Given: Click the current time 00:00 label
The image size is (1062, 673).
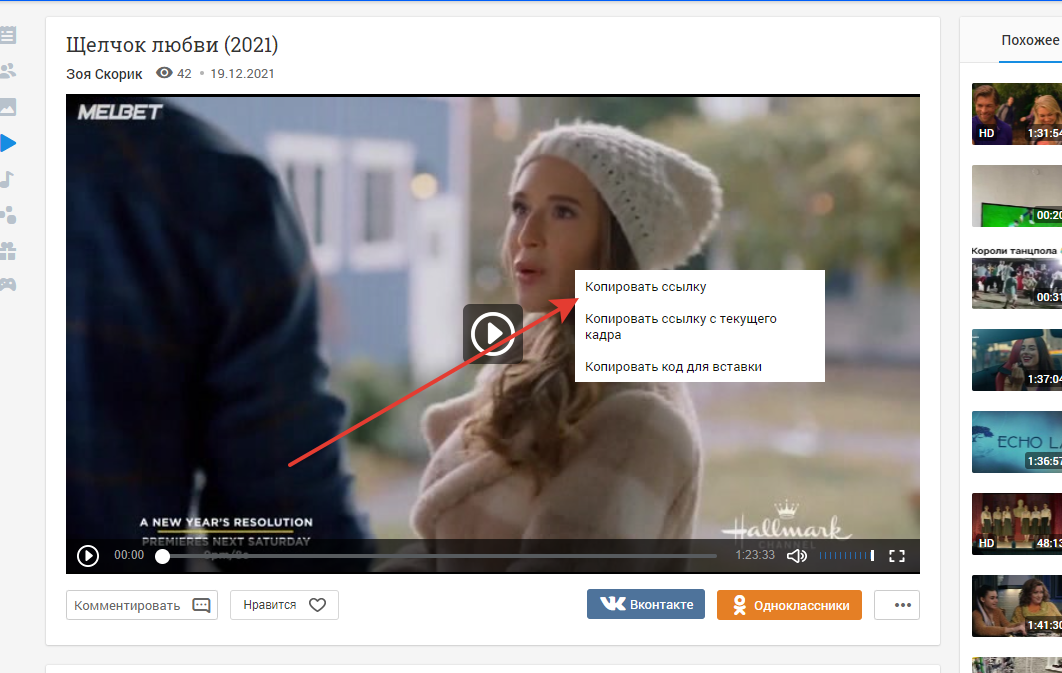Looking at the screenshot, I should point(129,555).
